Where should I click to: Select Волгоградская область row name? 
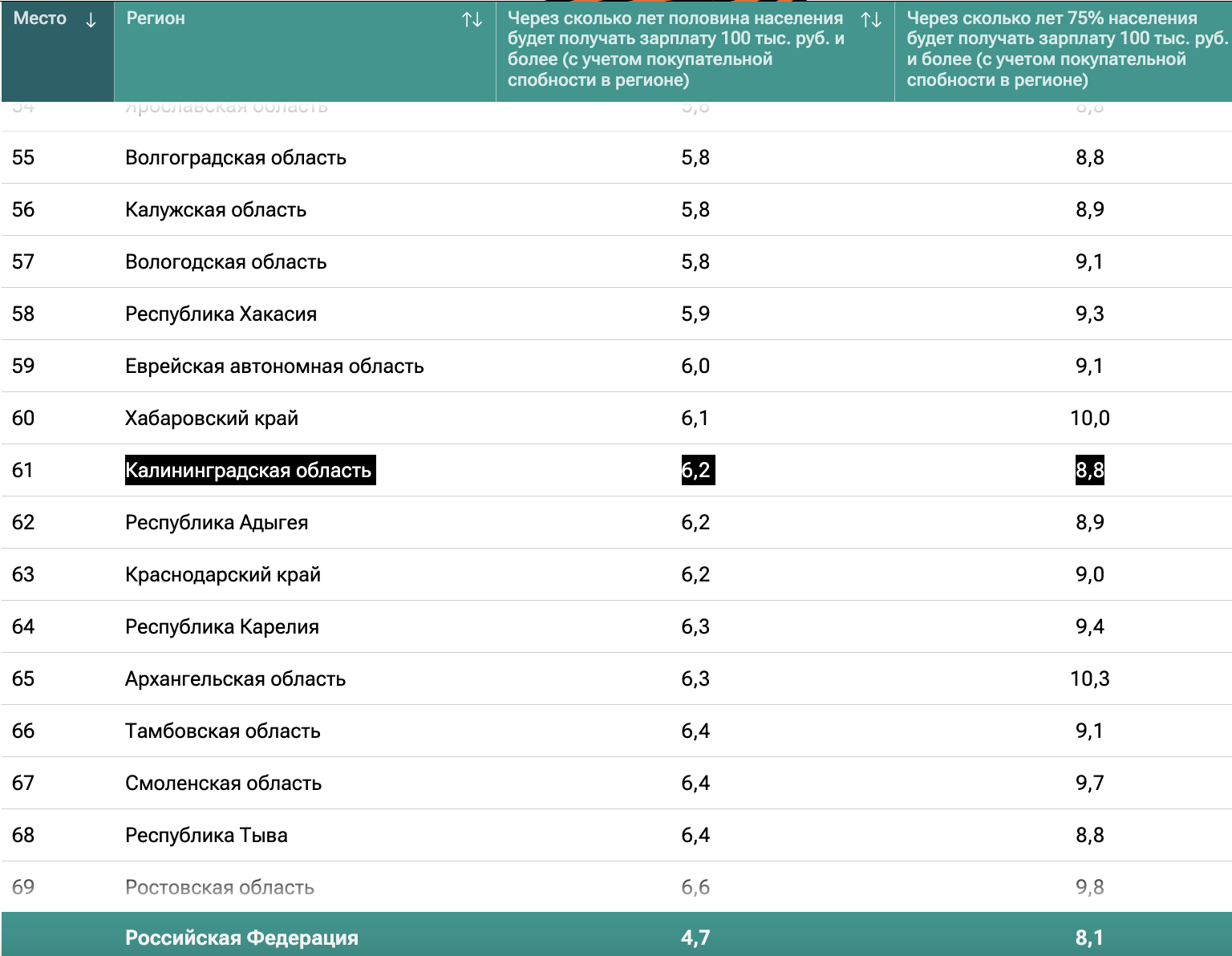tap(236, 157)
